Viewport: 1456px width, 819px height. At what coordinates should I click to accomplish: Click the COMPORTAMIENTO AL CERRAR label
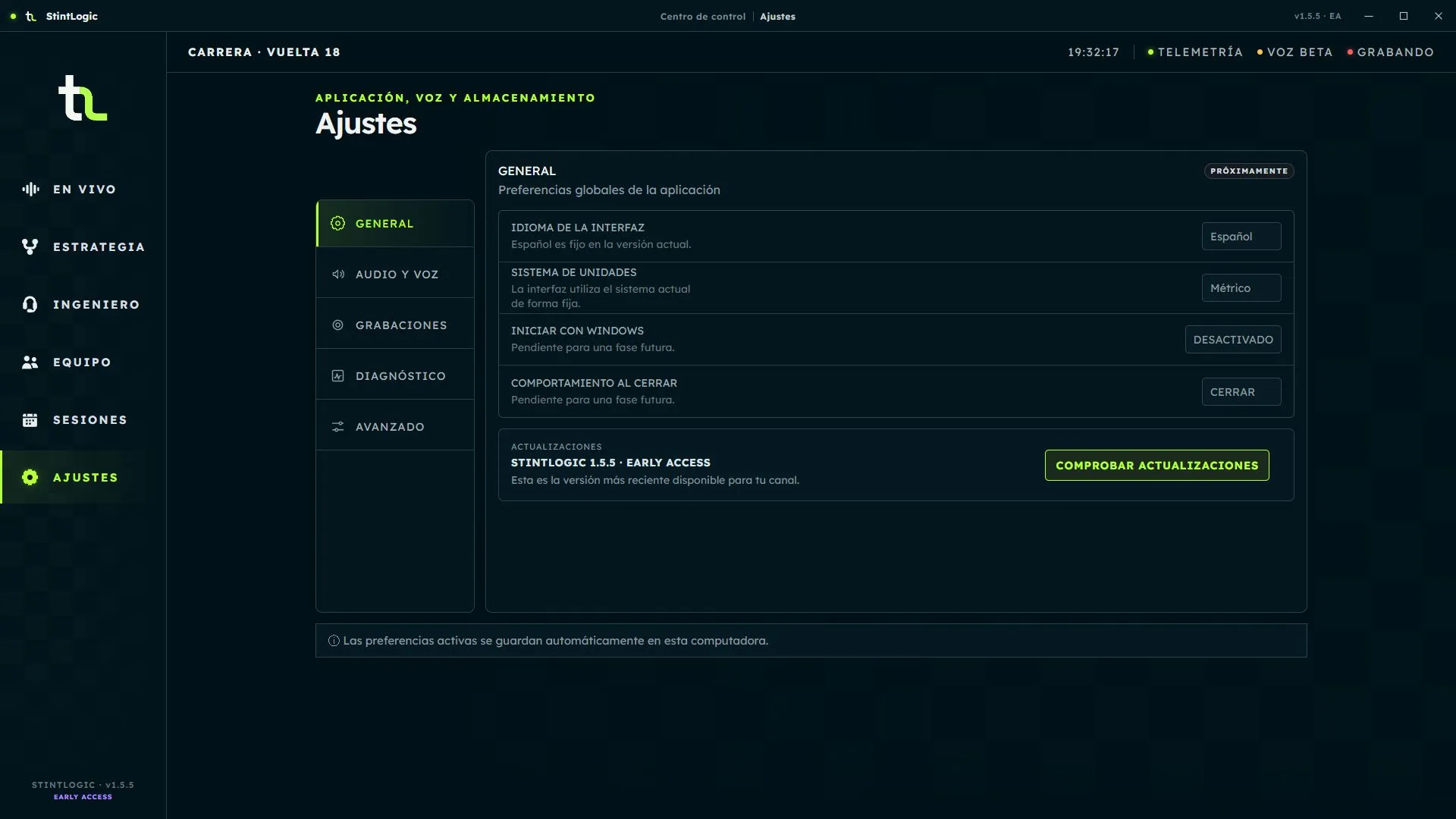594,383
